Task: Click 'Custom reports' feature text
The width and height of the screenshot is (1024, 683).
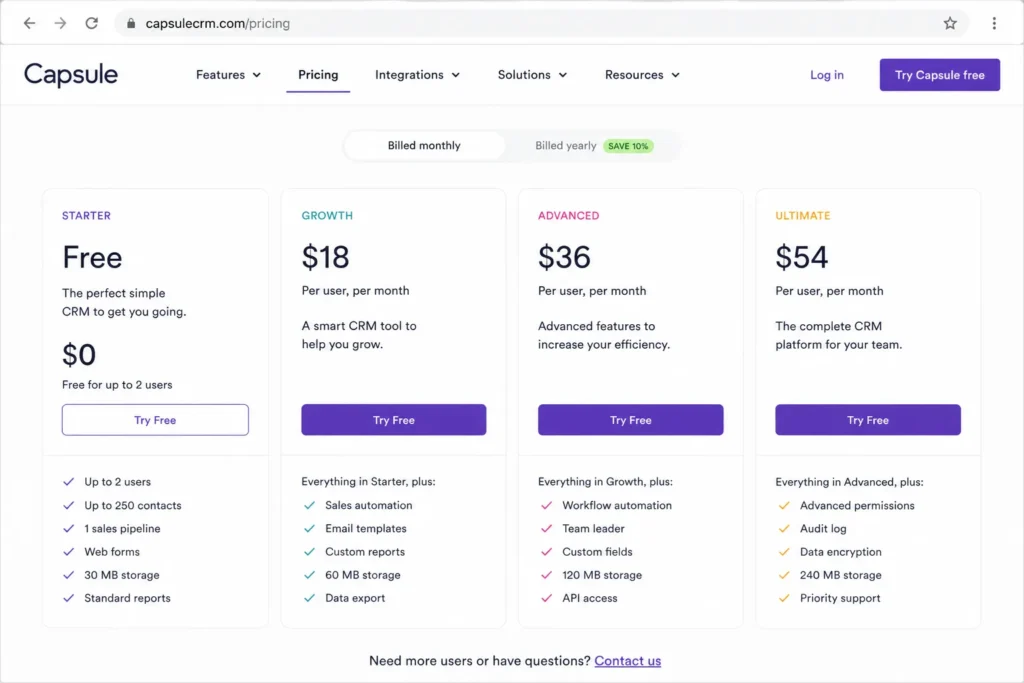Action: tap(365, 552)
